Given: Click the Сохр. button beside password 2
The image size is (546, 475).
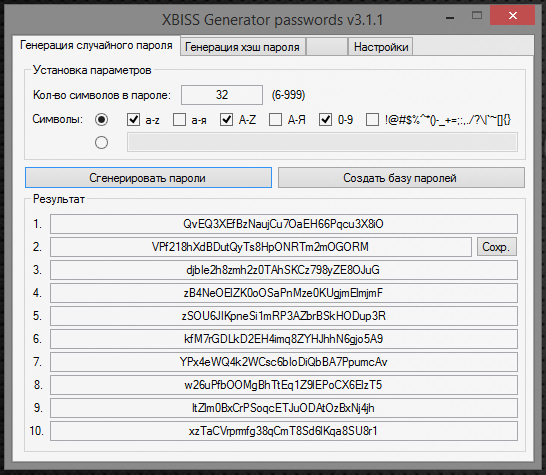Looking at the screenshot, I should [x=497, y=247].
